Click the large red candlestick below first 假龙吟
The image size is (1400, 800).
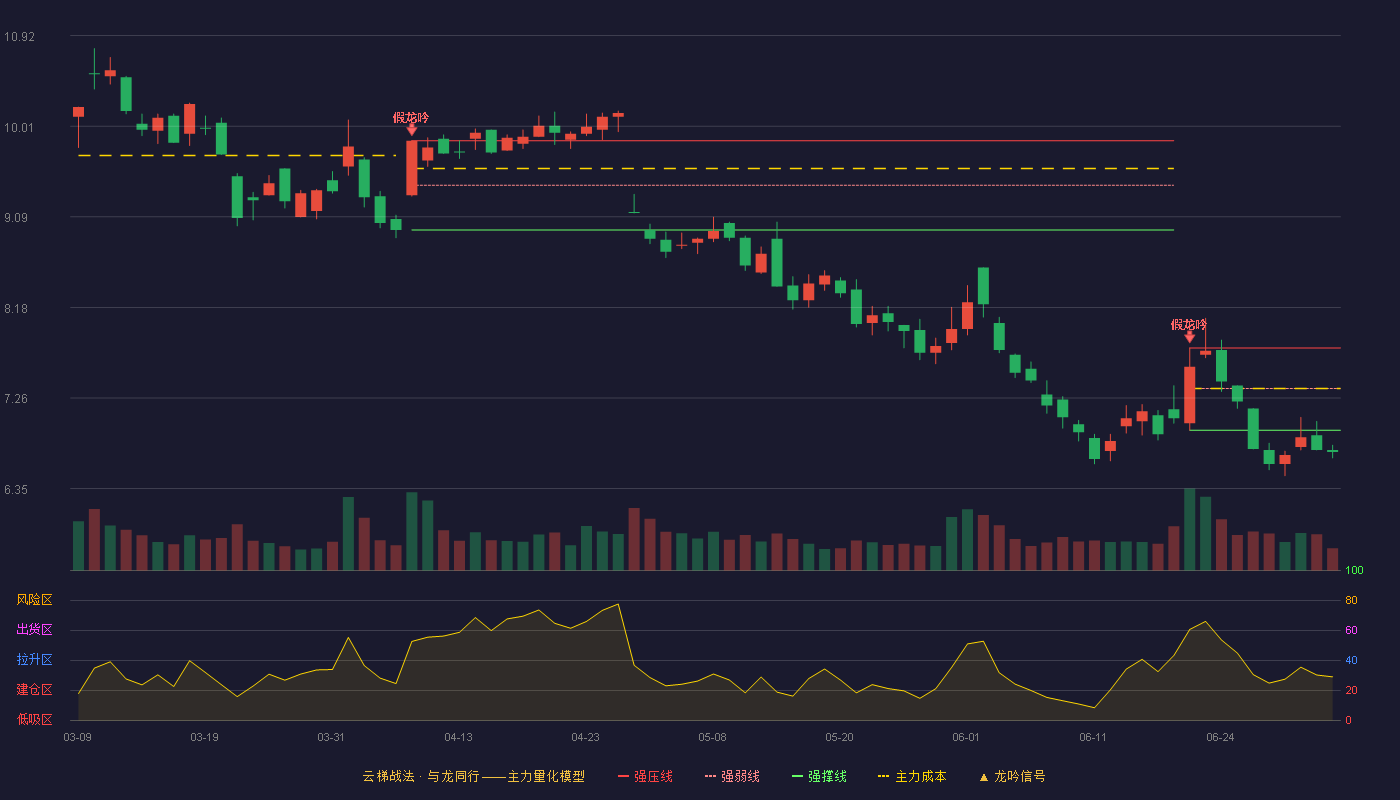[x=411, y=167]
